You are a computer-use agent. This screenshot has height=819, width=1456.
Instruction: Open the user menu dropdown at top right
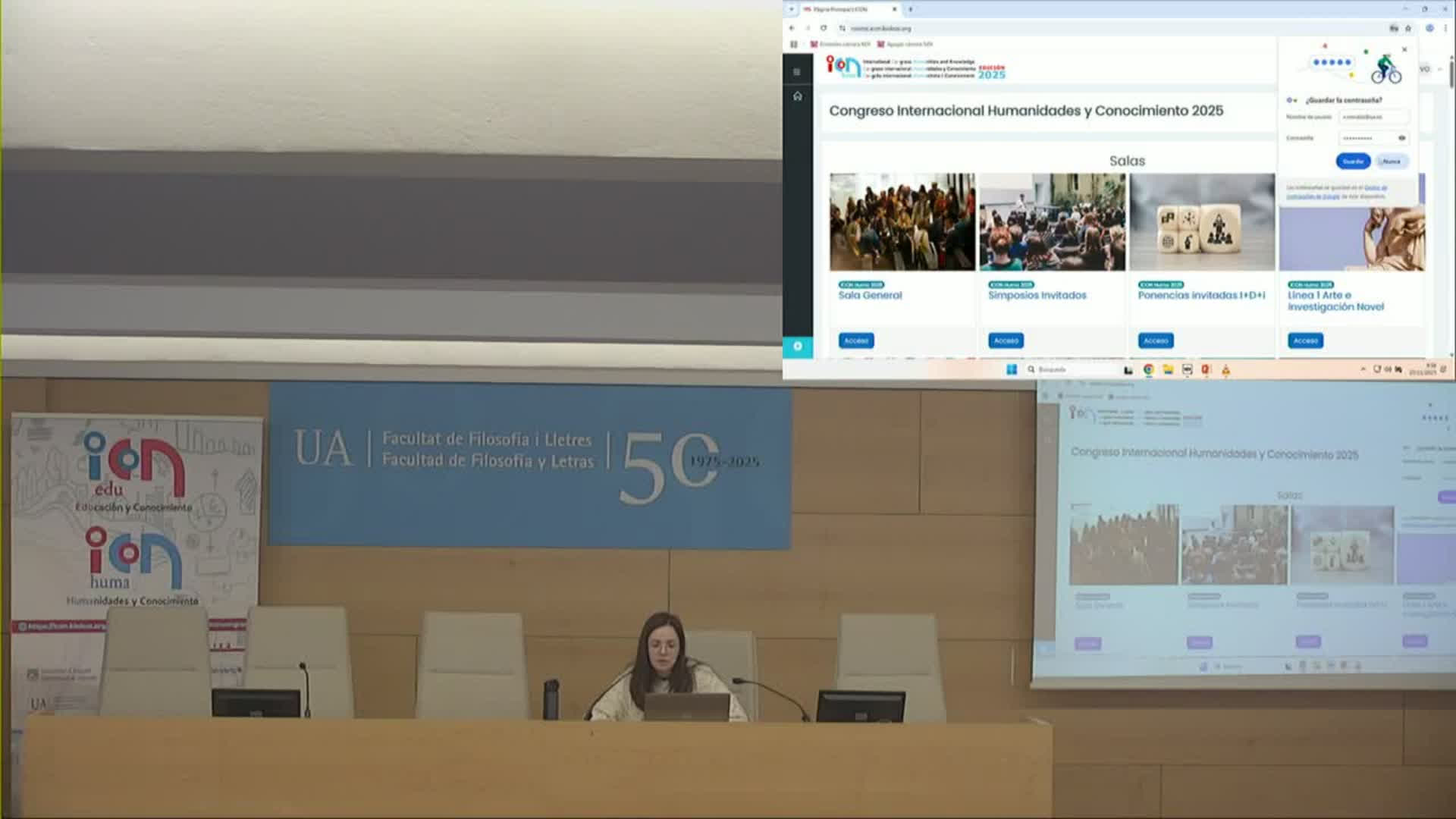[1430, 69]
